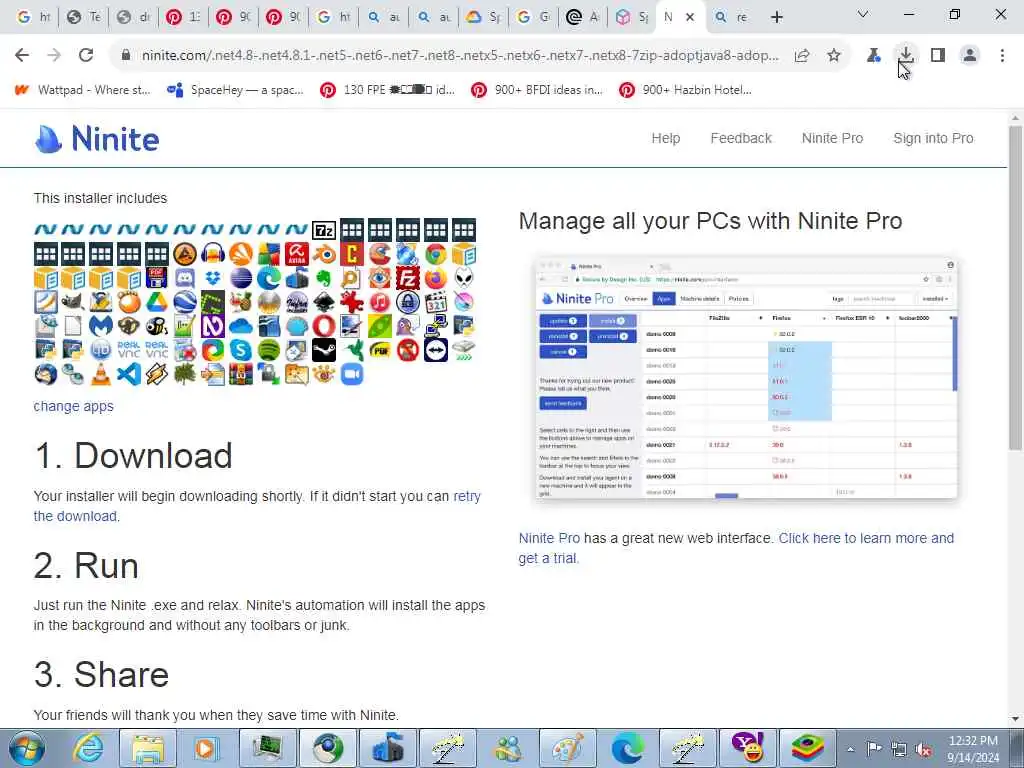This screenshot has height=768, width=1024.
Task: Show hidden tray icons arrow
Action: [850, 749]
